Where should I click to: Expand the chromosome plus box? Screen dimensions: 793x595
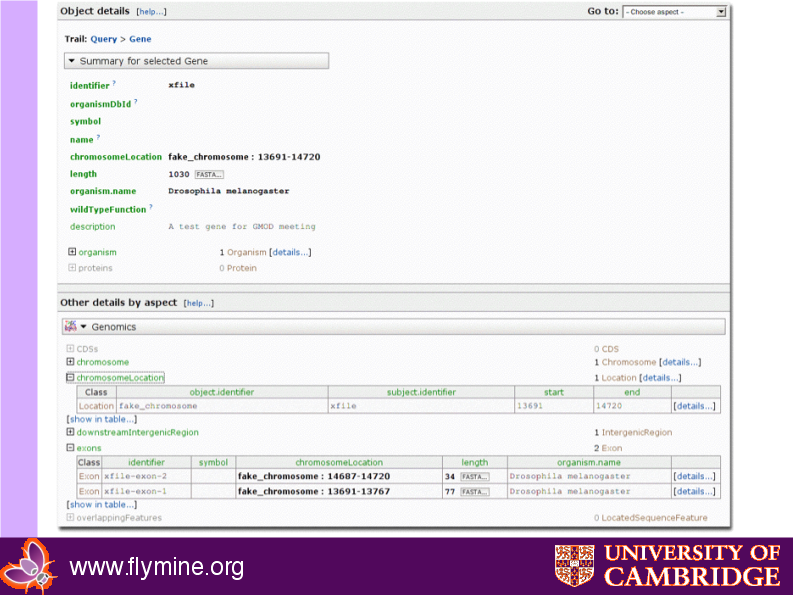tap(70, 361)
